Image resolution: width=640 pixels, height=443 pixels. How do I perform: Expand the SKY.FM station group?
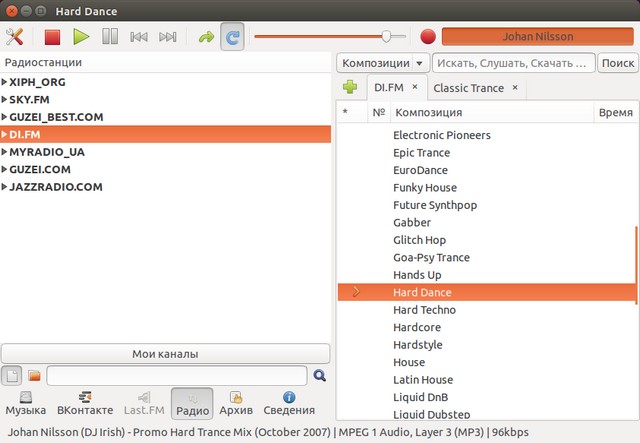(4, 99)
